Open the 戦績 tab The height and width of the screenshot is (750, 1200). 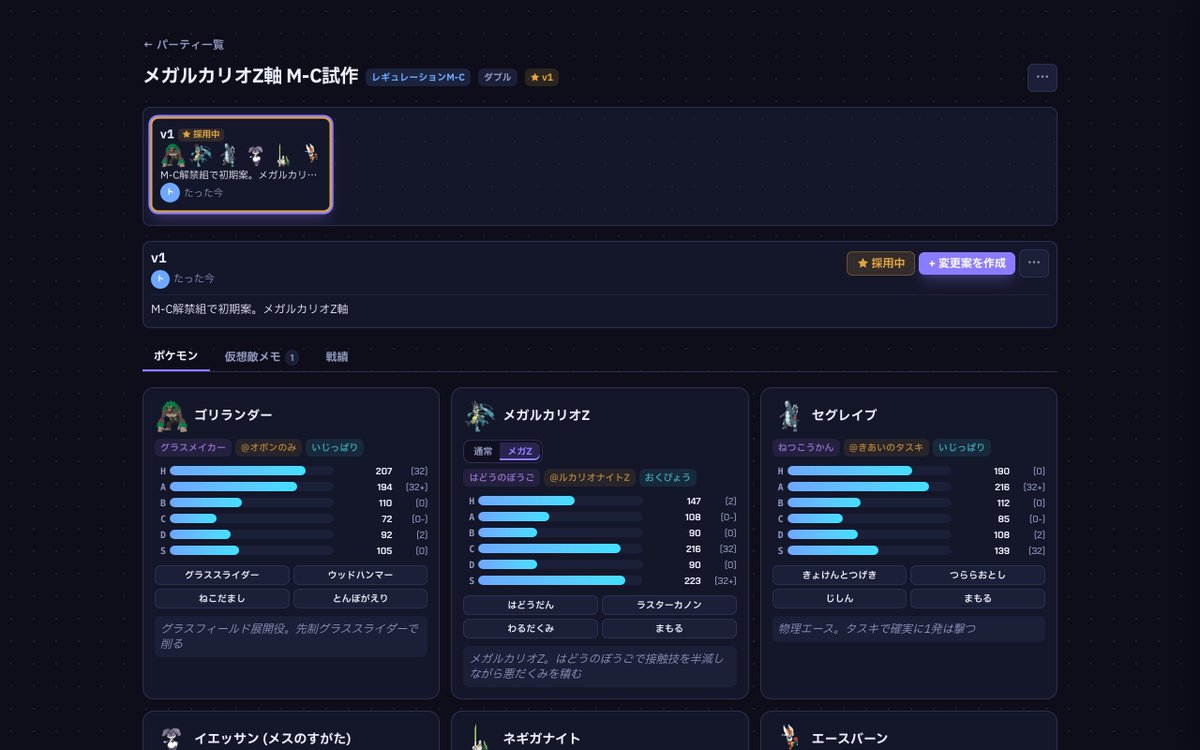[x=337, y=356]
